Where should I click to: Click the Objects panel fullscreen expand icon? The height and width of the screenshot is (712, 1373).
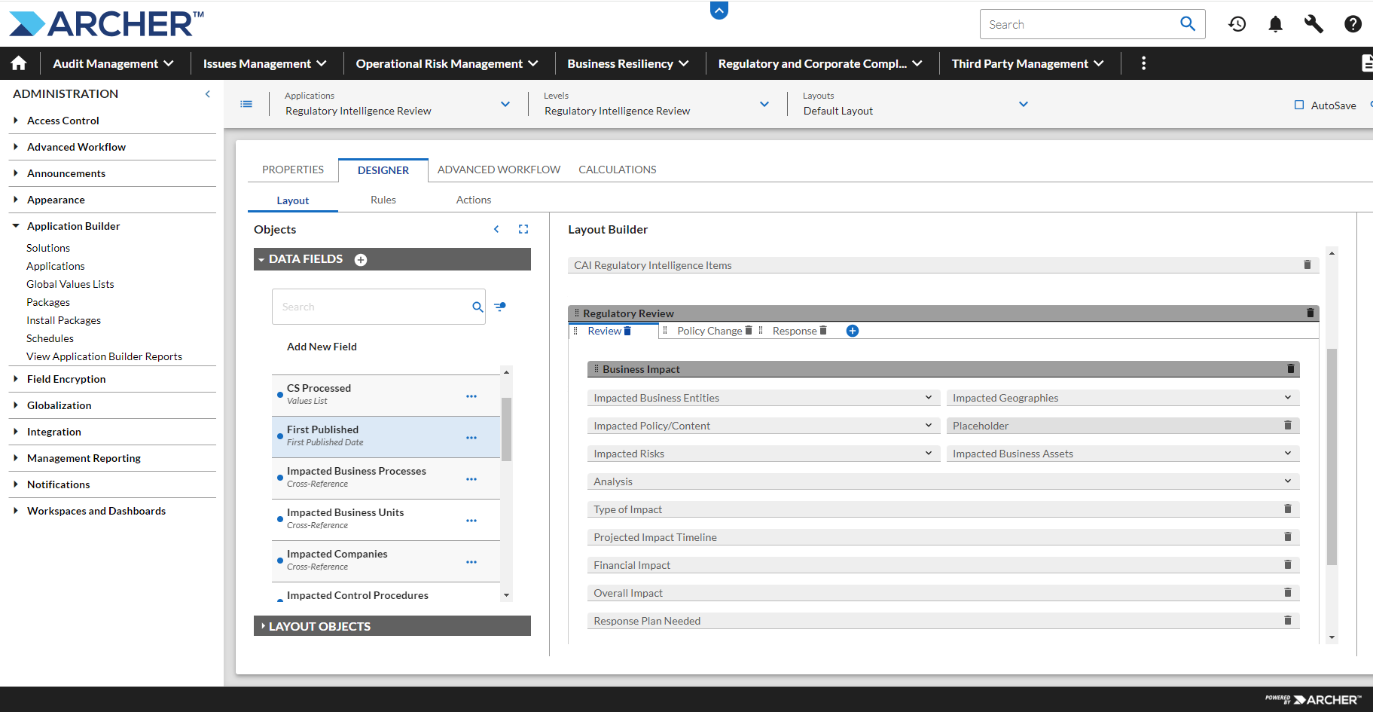point(523,229)
